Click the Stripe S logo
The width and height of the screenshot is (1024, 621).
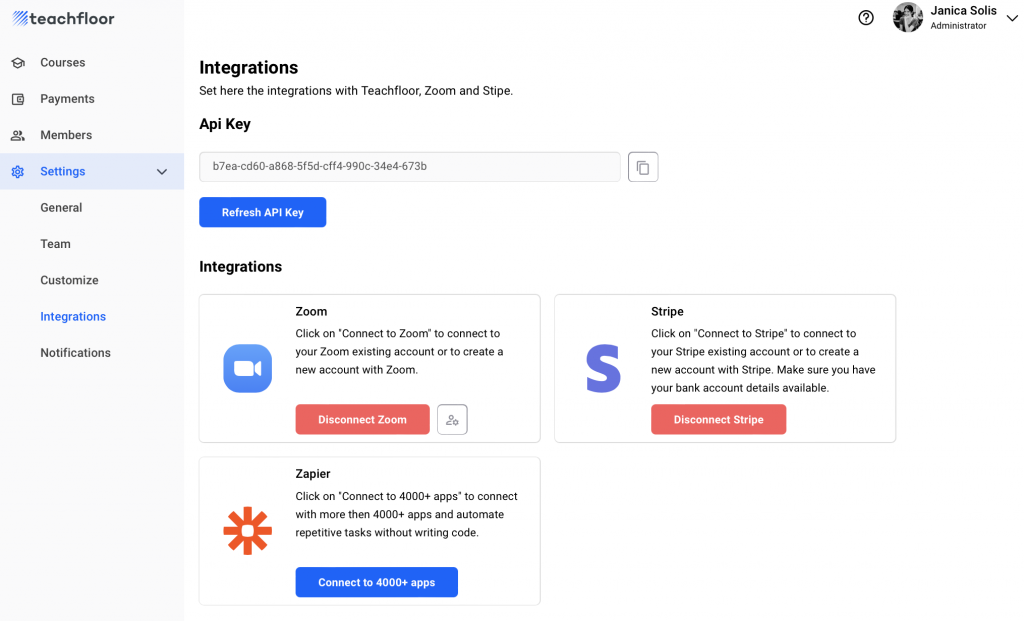(603, 368)
